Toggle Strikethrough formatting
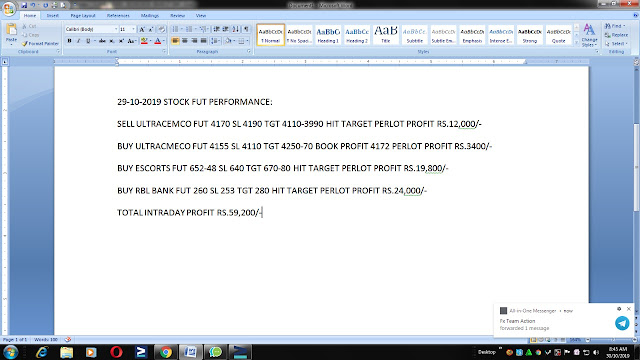The height and width of the screenshot is (360, 640). coord(102,41)
